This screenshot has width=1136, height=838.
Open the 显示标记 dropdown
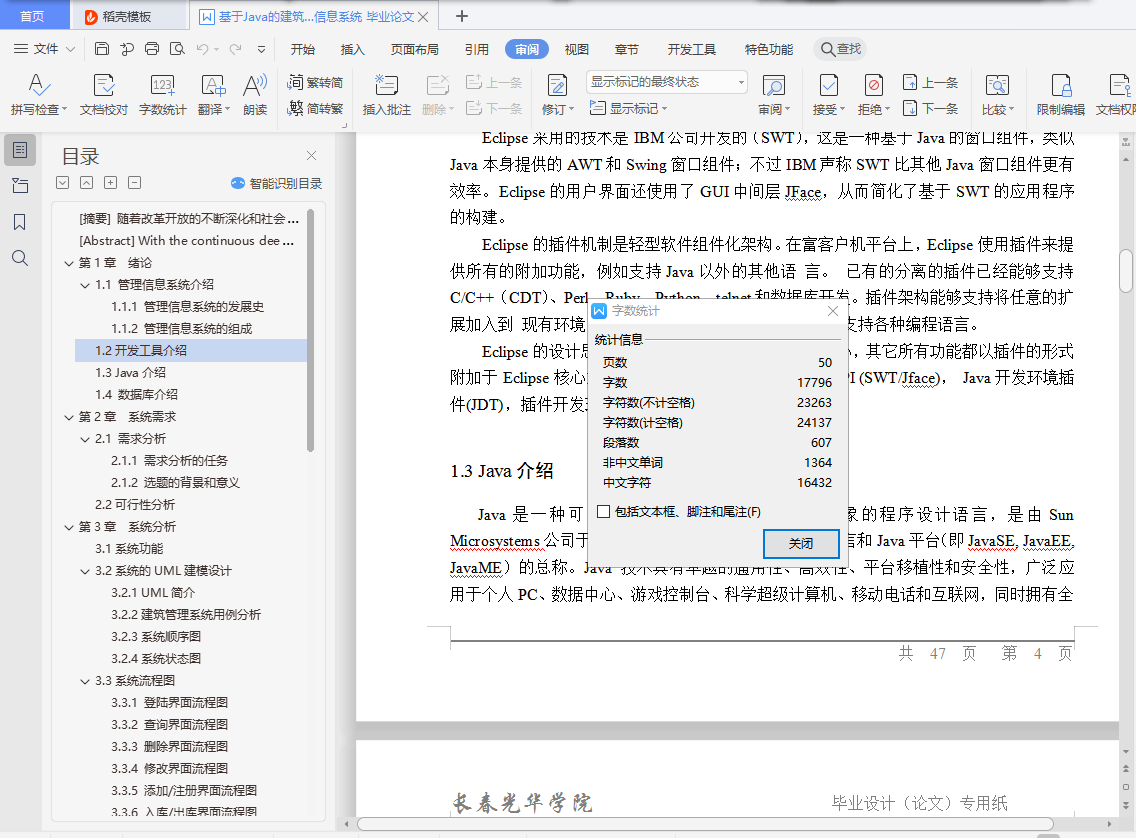click(628, 109)
